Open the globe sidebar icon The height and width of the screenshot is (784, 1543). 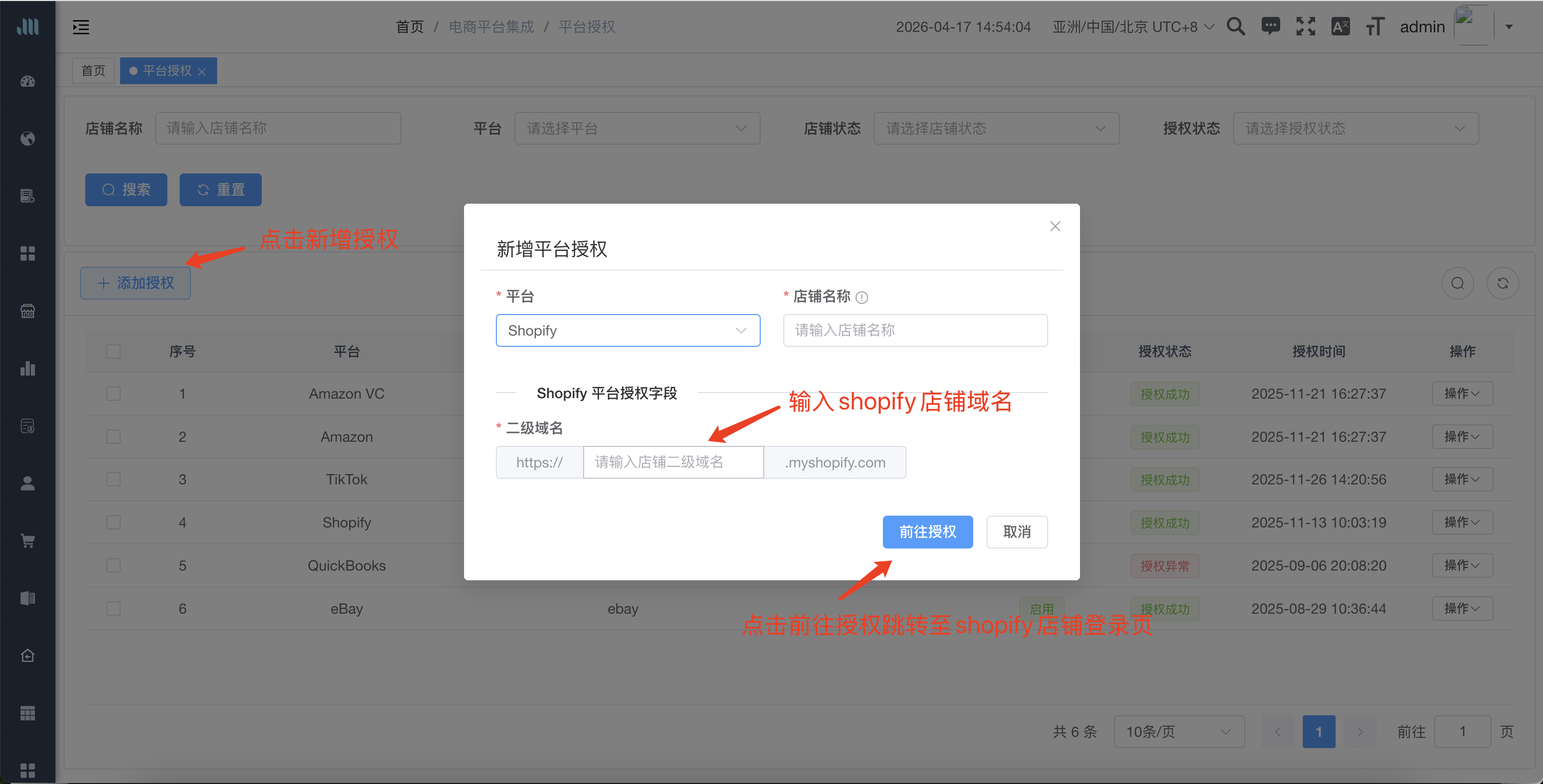(28, 139)
